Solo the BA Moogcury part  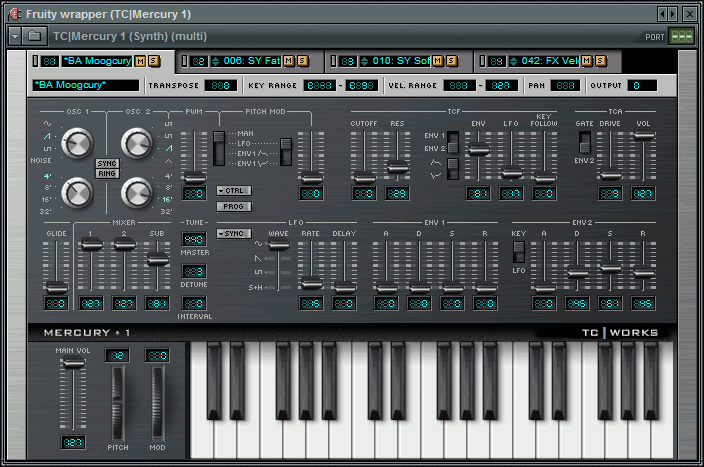[x=153, y=62]
